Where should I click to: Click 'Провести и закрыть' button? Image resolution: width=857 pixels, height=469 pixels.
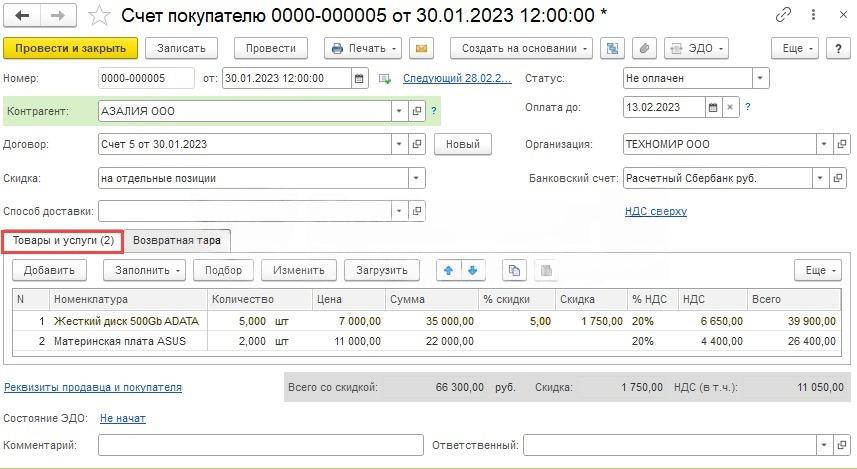click(x=71, y=48)
